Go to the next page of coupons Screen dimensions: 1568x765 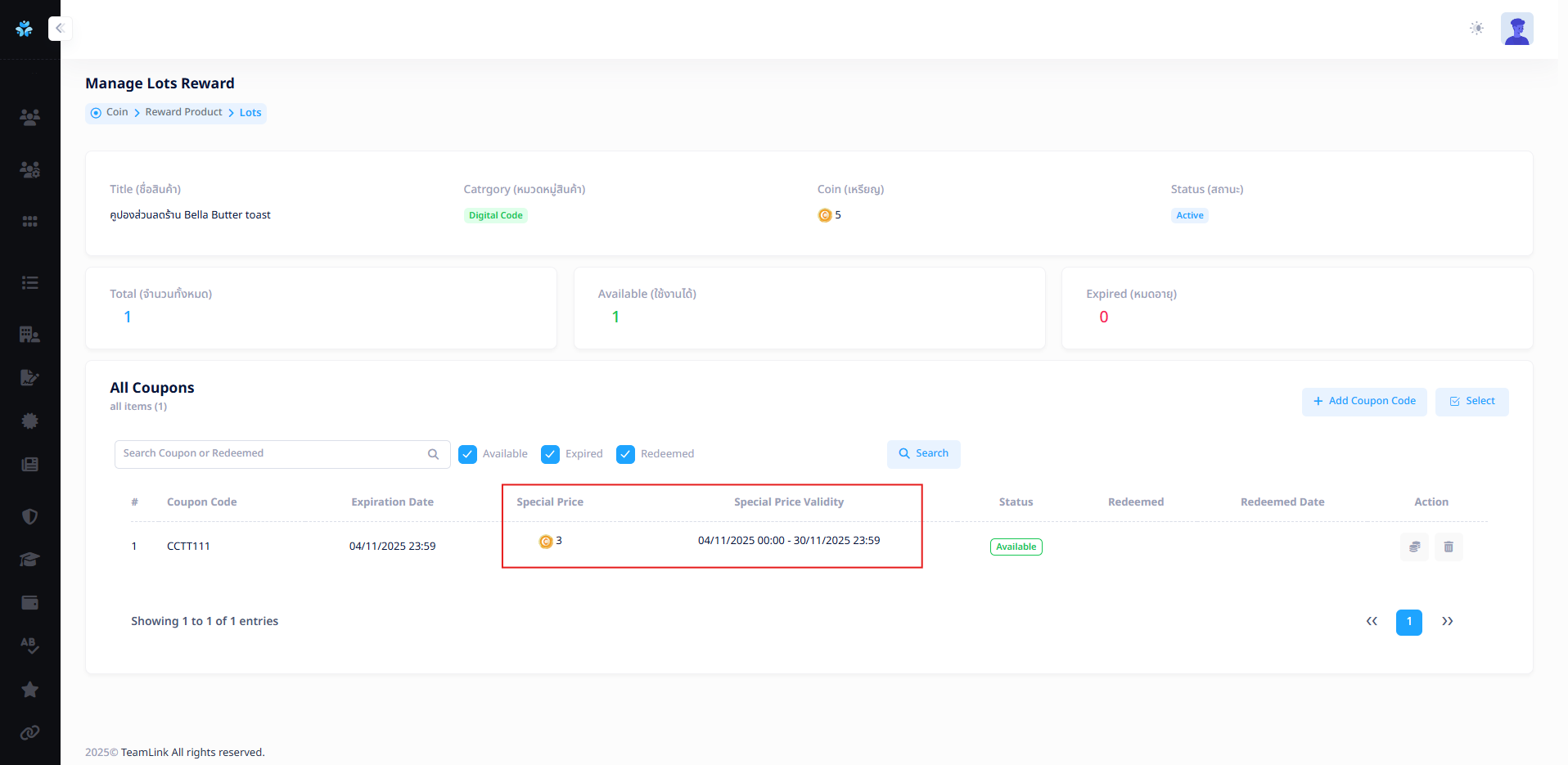[1447, 622]
